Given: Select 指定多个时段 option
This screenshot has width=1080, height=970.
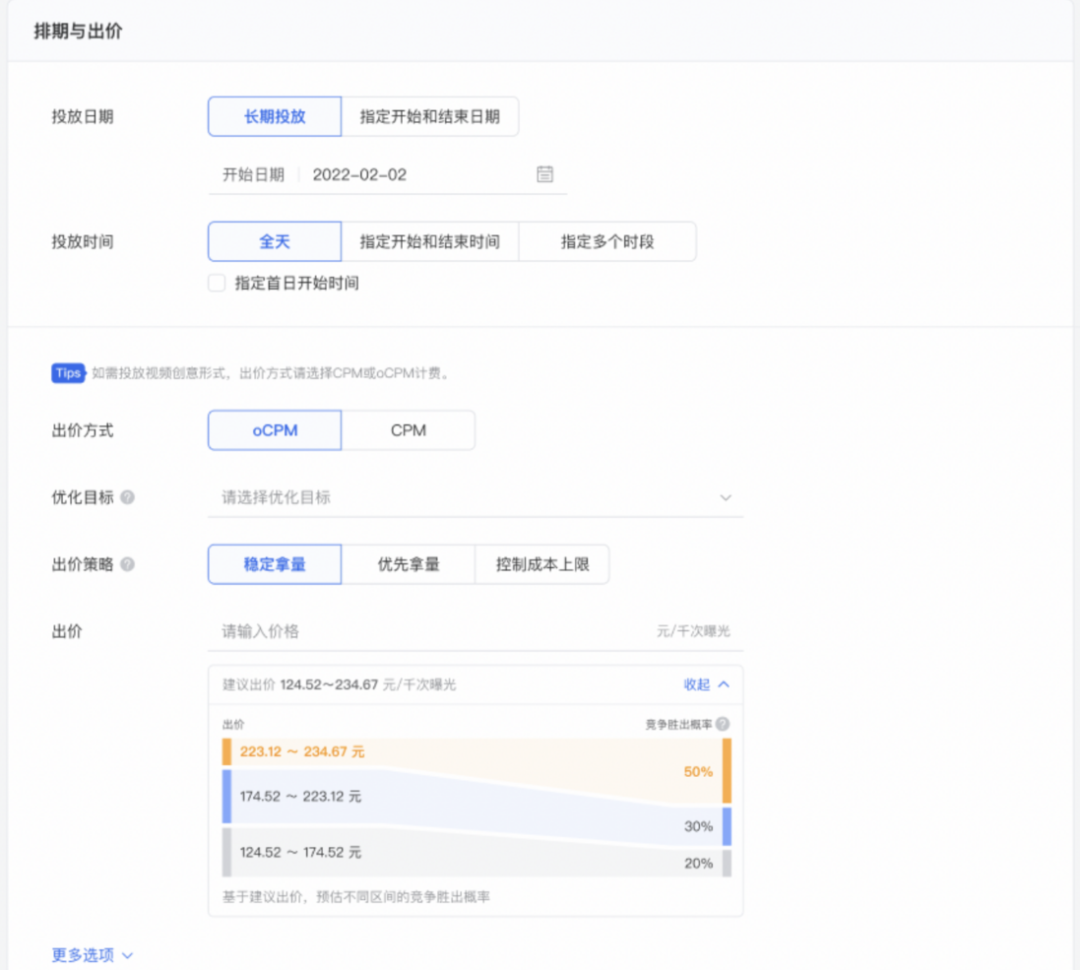Looking at the screenshot, I should click(607, 241).
